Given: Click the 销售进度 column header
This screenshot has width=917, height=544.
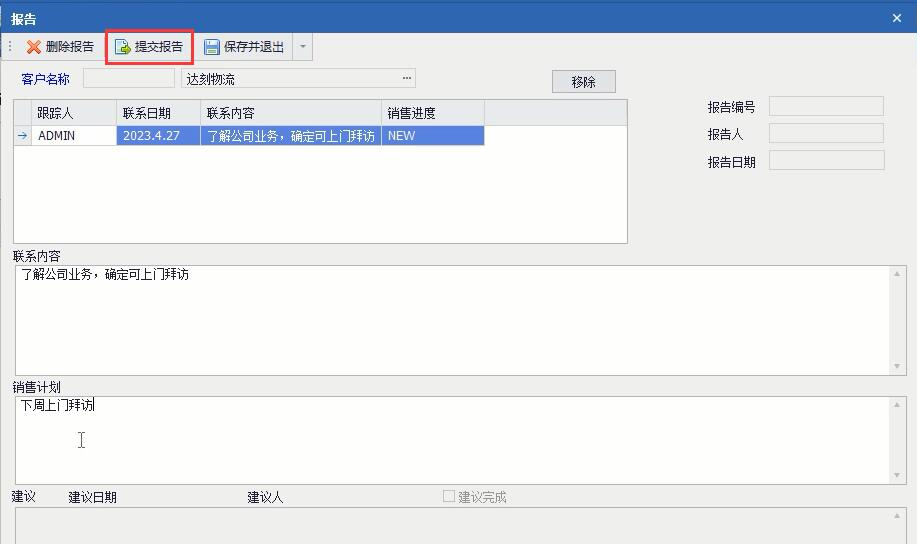Looking at the screenshot, I should tap(433, 113).
